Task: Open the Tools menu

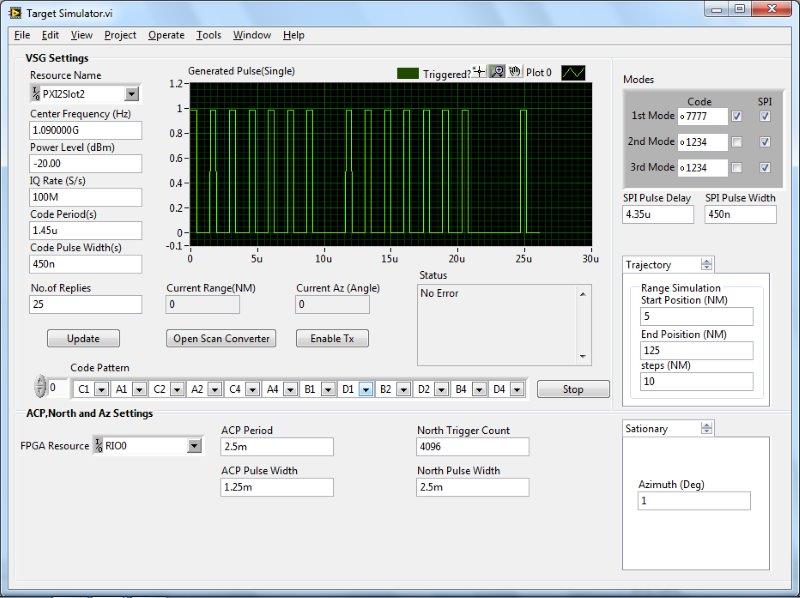Action: coord(208,35)
